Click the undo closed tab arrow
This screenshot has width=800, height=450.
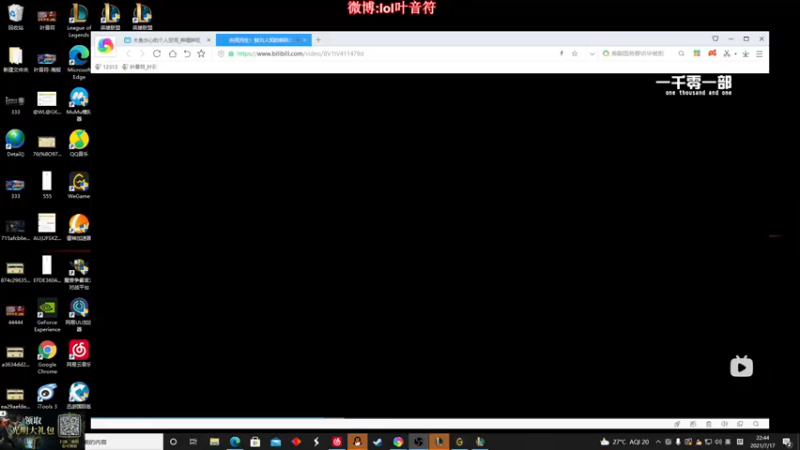[x=187, y=54]
